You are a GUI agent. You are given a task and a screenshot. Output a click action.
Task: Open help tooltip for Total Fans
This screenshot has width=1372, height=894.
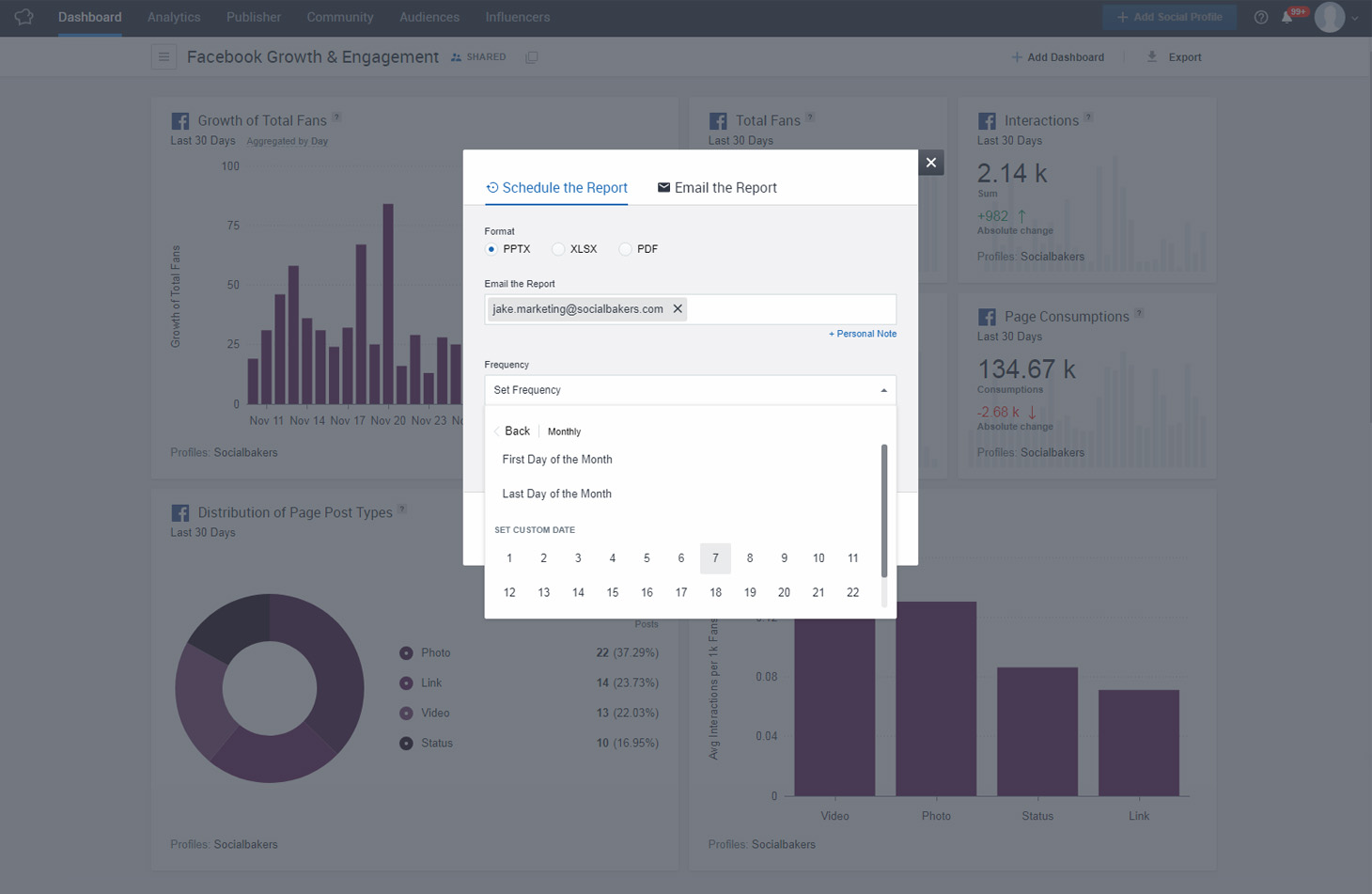(810, 118)
